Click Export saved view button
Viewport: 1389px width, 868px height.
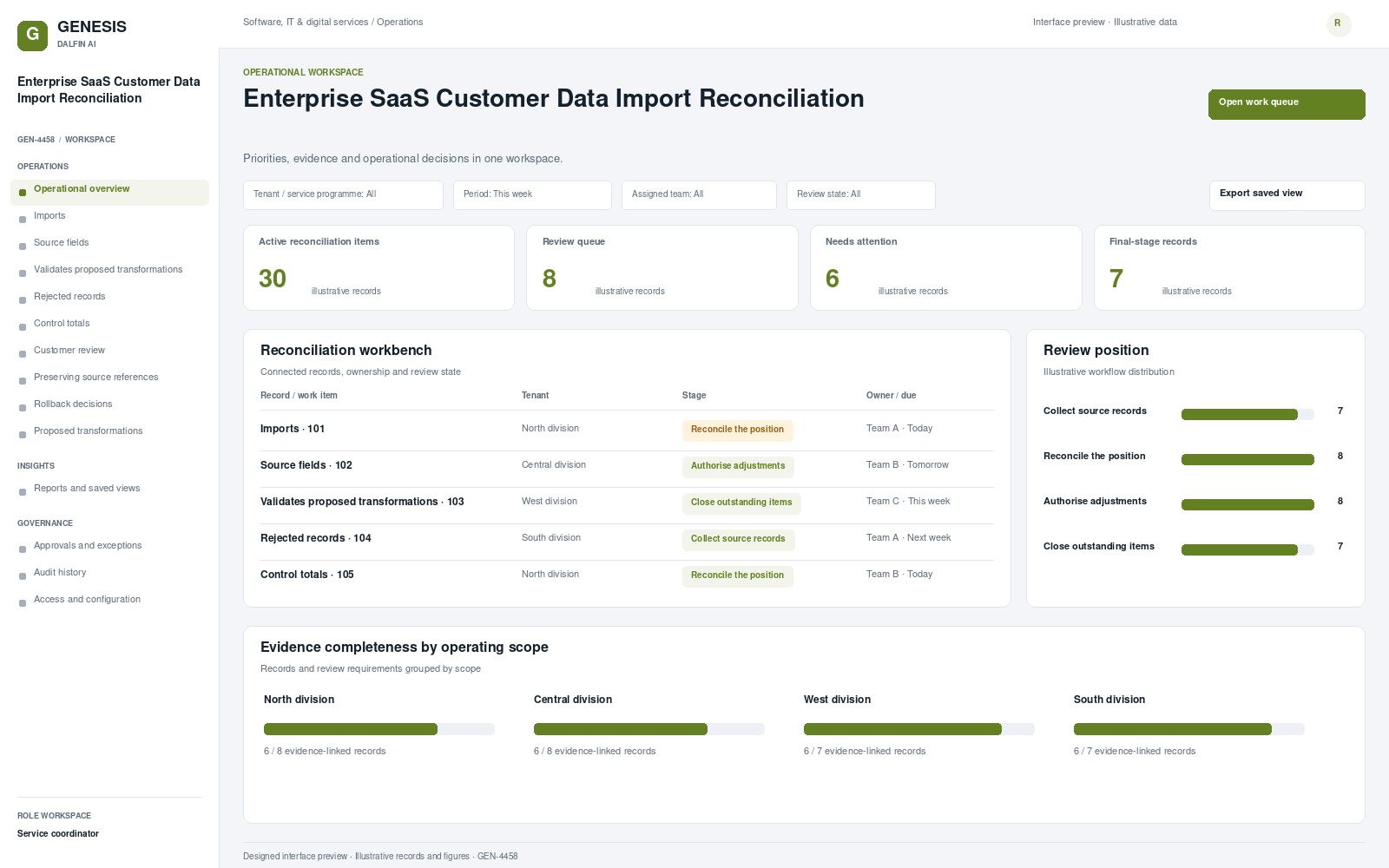coord(1287,195)
